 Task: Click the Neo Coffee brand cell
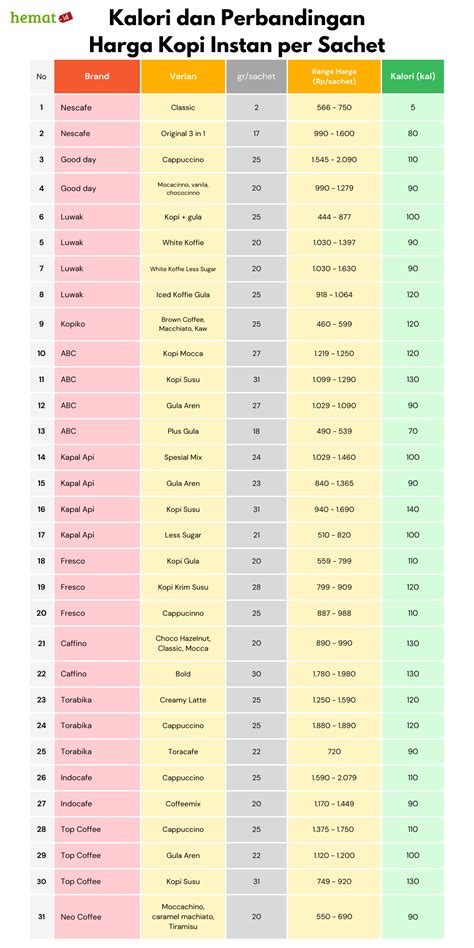97,917
